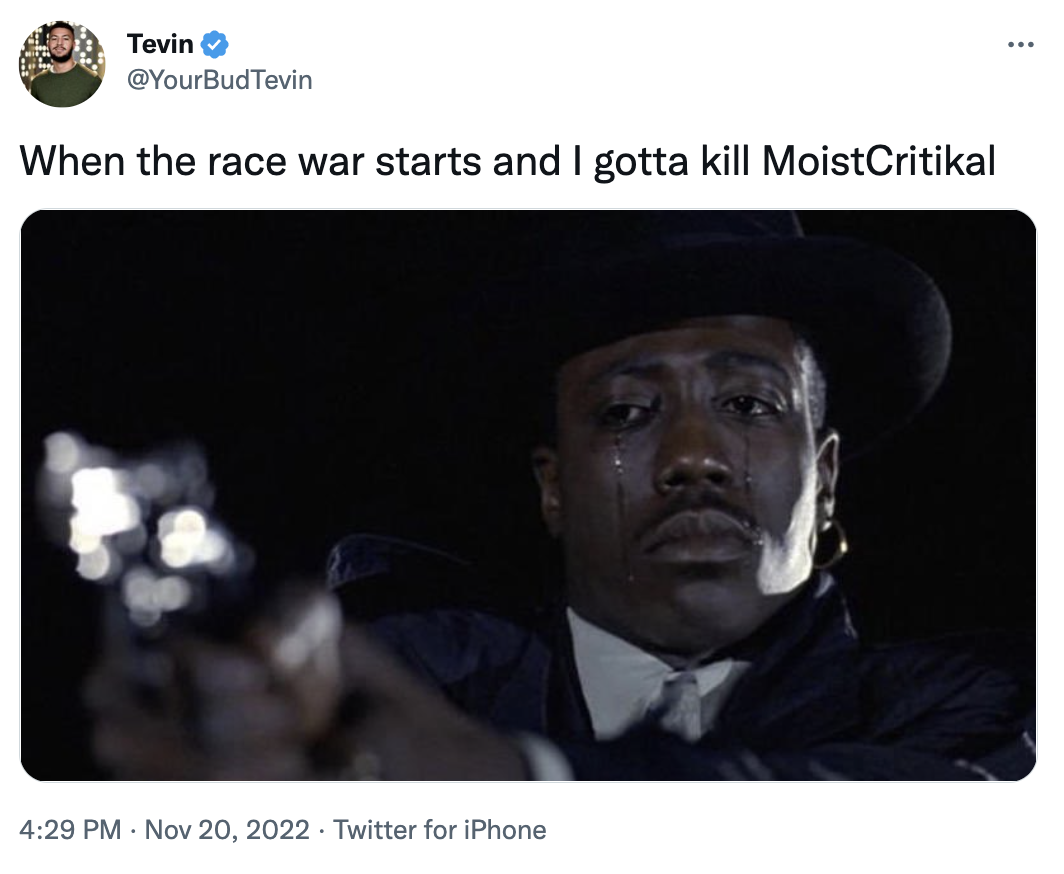
Task: Click Tevin's circular profile picture
Action: (x=56, y=57)
